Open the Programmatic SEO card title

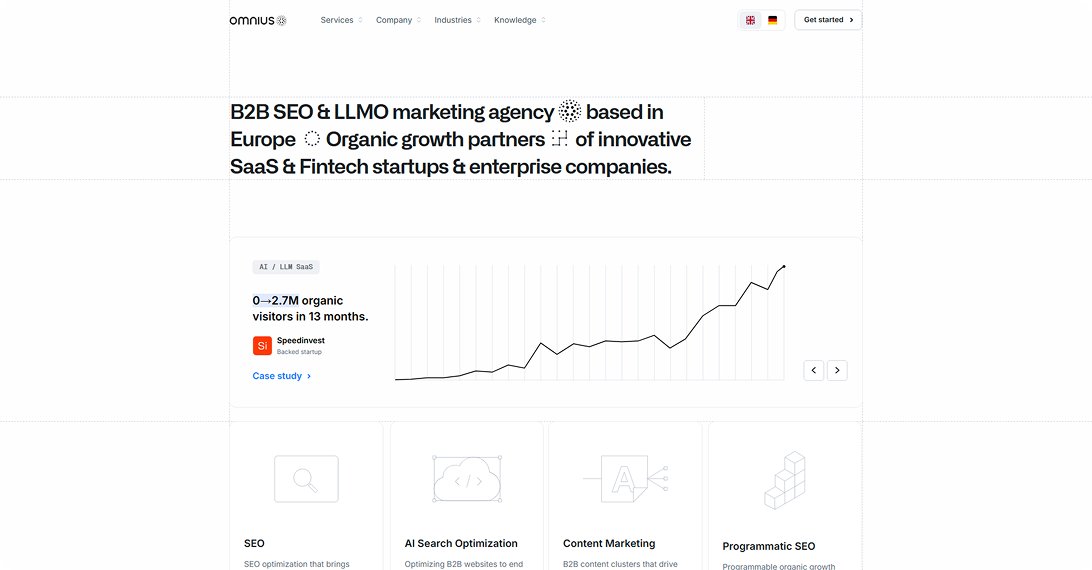coord(768,546)
